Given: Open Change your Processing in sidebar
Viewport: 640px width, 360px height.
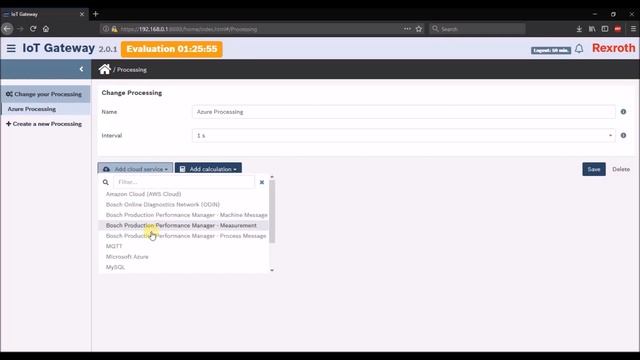Looking at the screenshot, I should (x=45, y=94).
